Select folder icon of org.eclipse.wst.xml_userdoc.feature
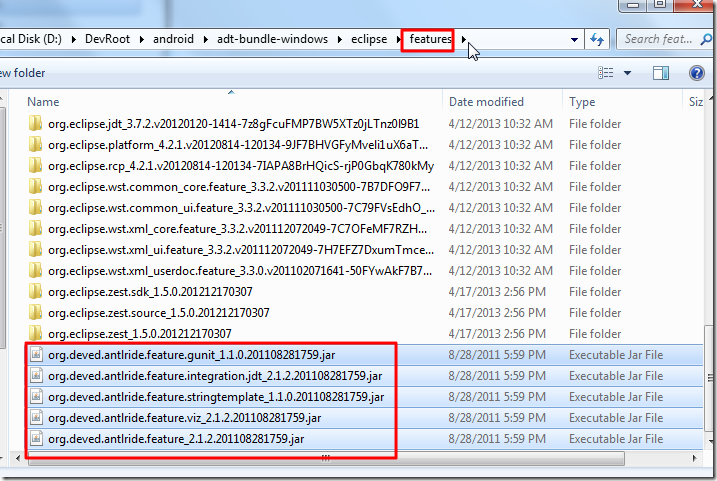The image size is (717, 481). 35,271
